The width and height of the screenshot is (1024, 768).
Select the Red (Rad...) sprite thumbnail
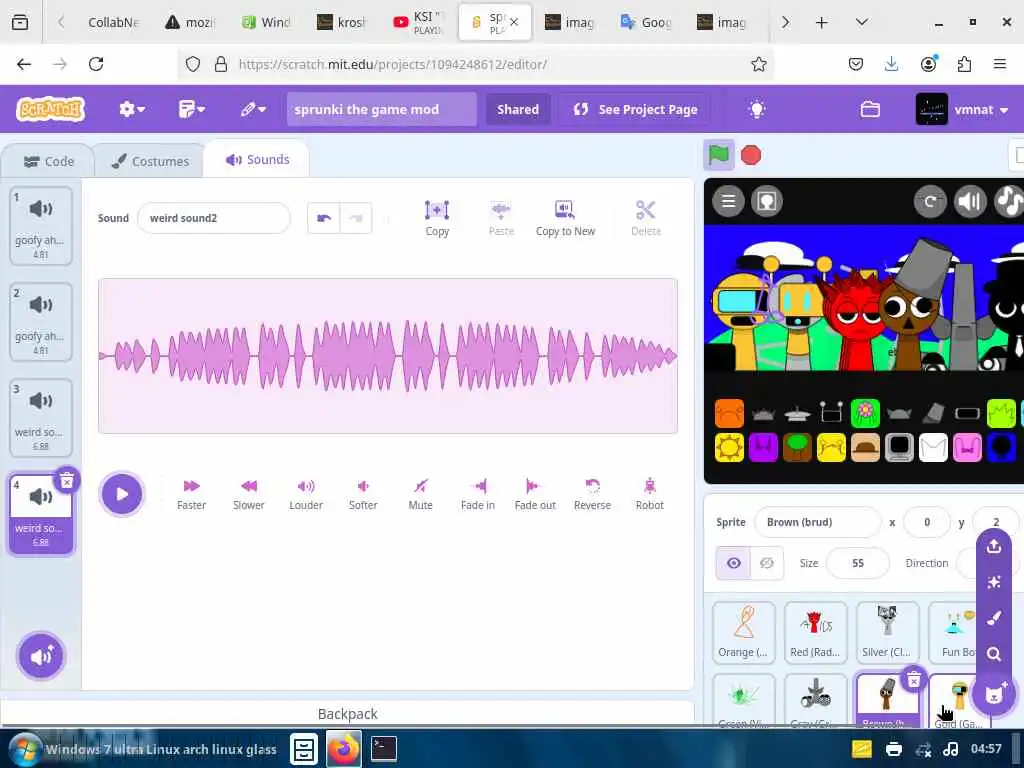pos(815,632)
